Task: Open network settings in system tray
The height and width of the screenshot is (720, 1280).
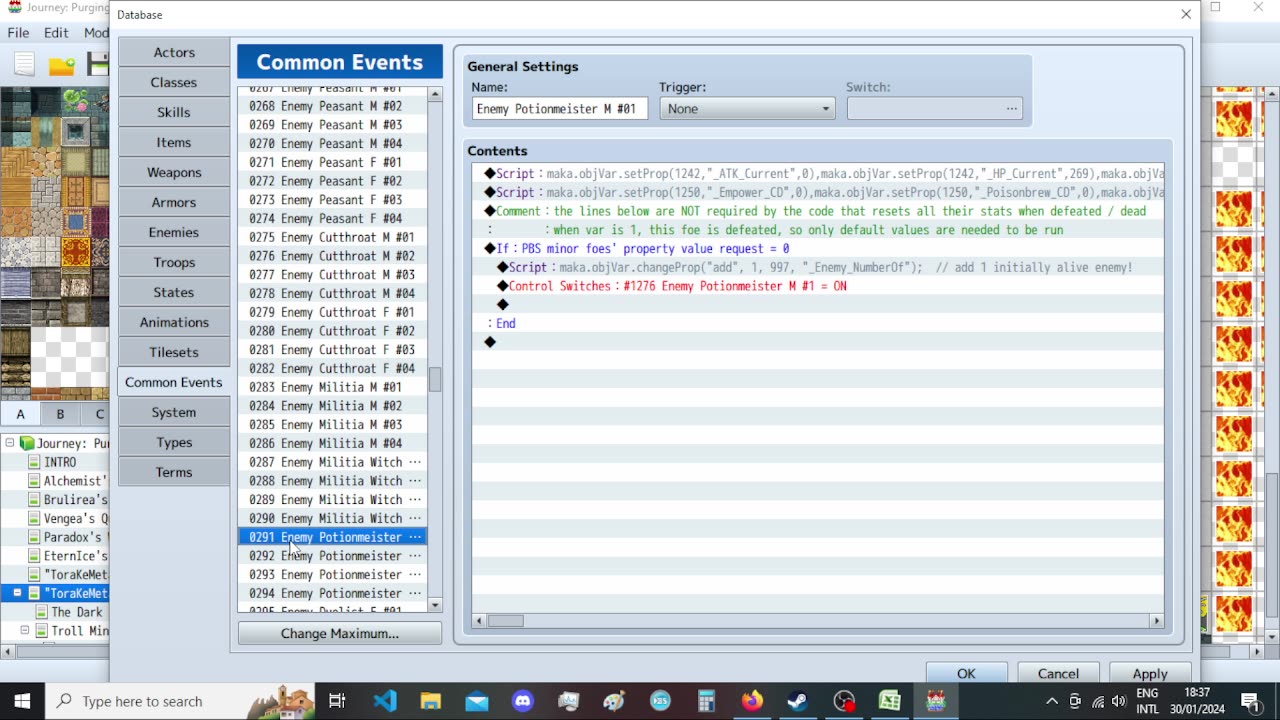Action: 1098,701
